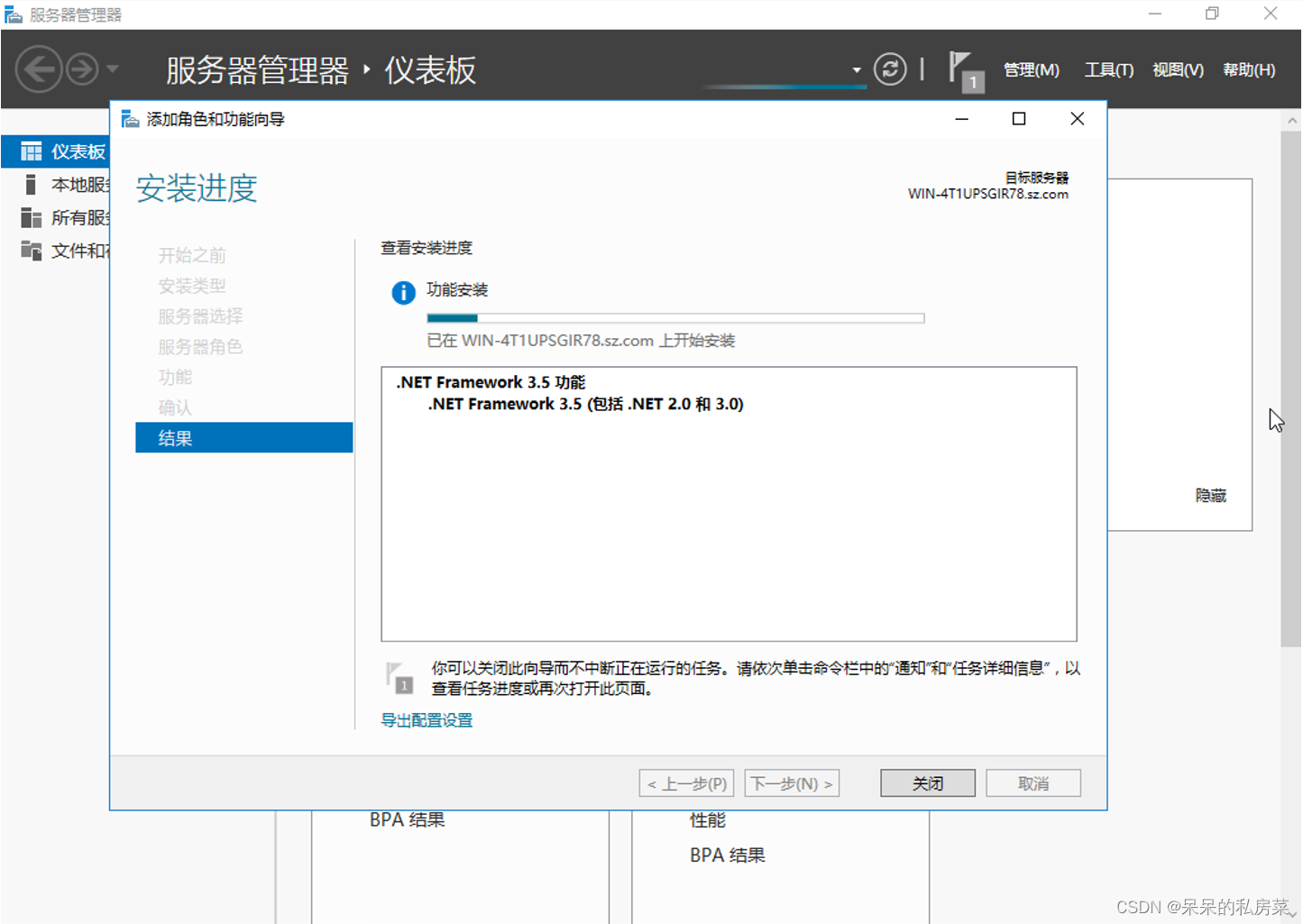Screen dimensions: 1303x924
Task: Expand the breadcrumb dropdown arrow left of refresh
Action: 857,69
